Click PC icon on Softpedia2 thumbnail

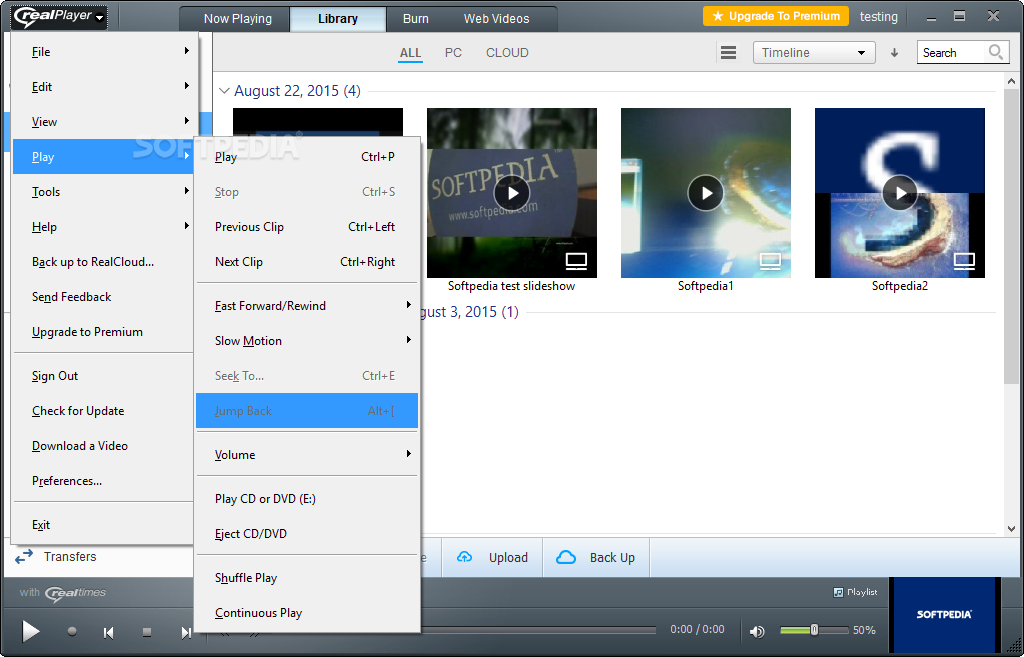[x=964, y=261]
